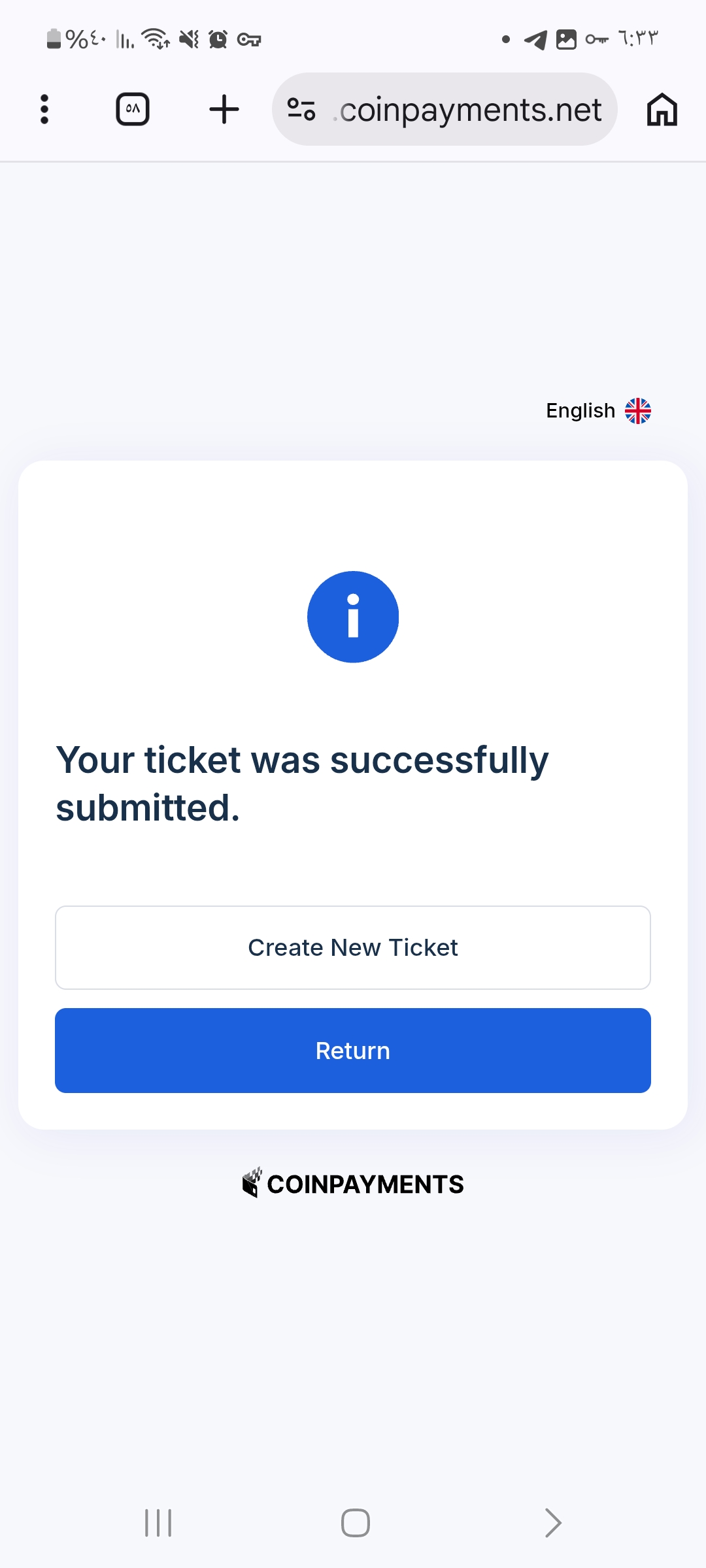Tap the UK flag language icon
Image resolution: width=706 pixels, height=1568 pixels.
click(638, 411)
